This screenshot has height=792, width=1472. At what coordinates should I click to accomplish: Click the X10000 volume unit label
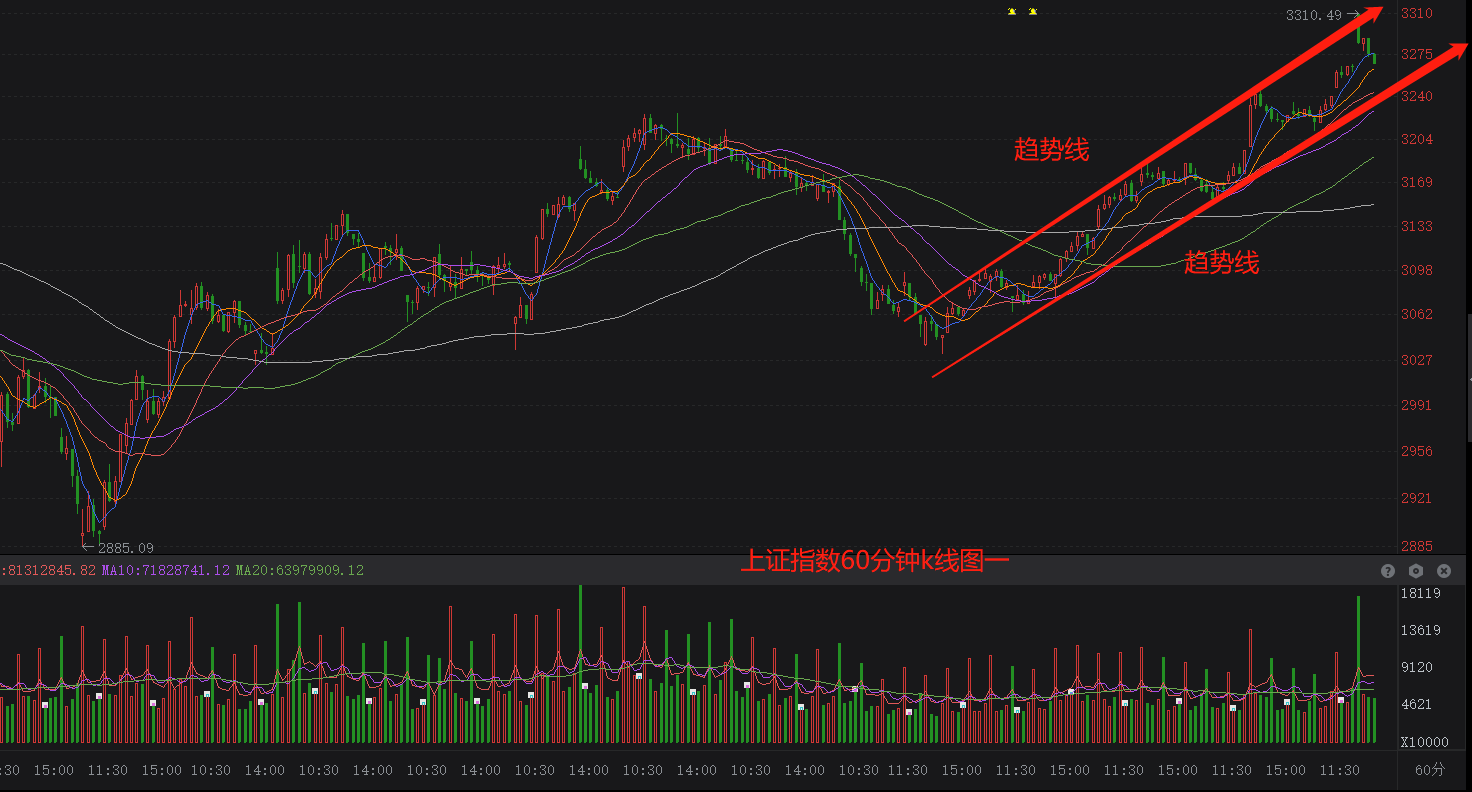tap(1424, 742)
